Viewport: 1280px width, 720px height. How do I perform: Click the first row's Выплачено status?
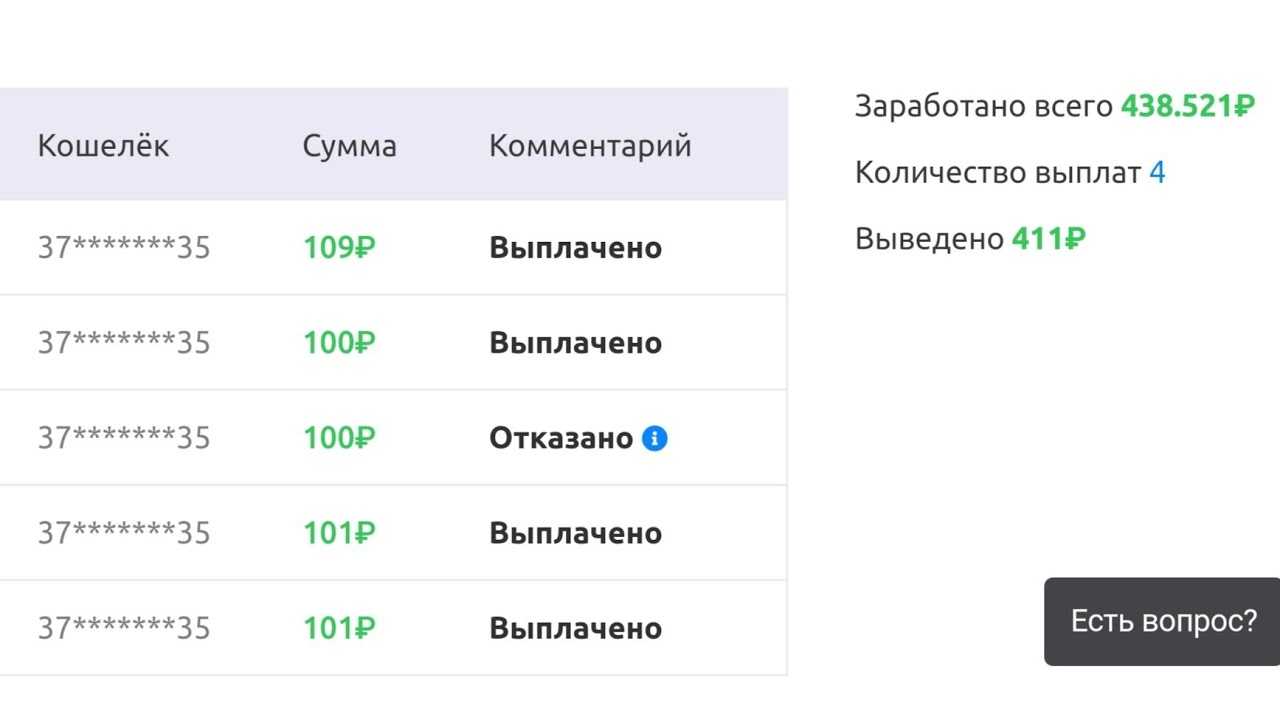[x=575, y=248]
